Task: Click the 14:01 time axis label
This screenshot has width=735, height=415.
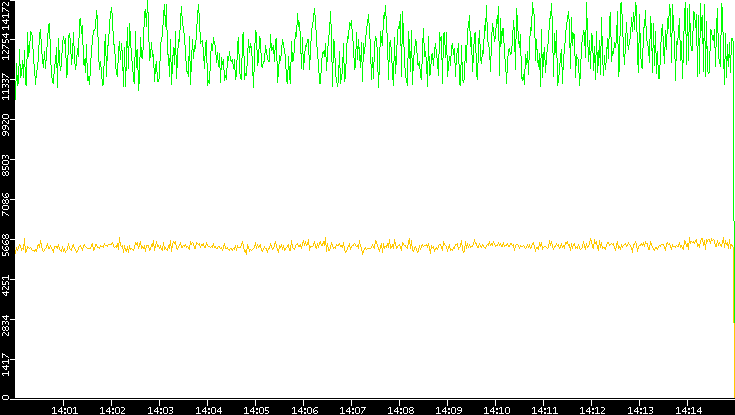Action: (64, 411)
